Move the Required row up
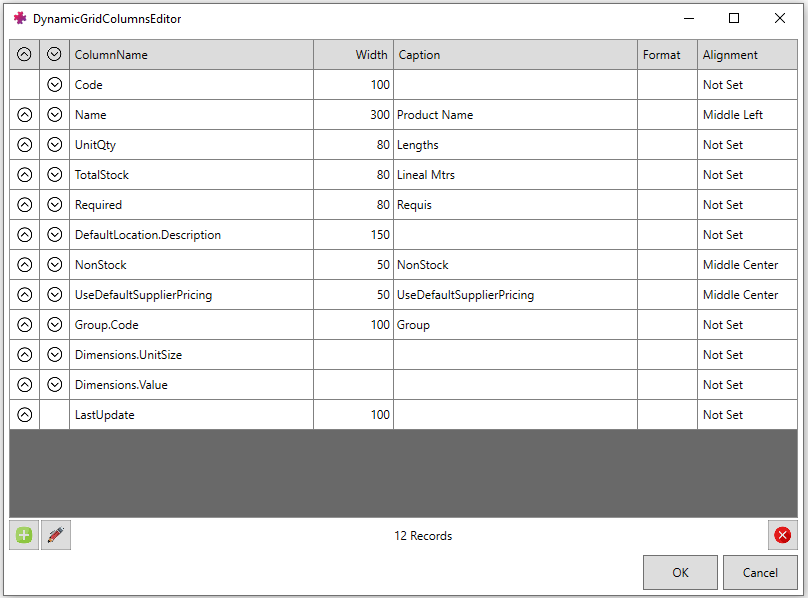This screenshot has height=598, width=808. pos(24,205)
